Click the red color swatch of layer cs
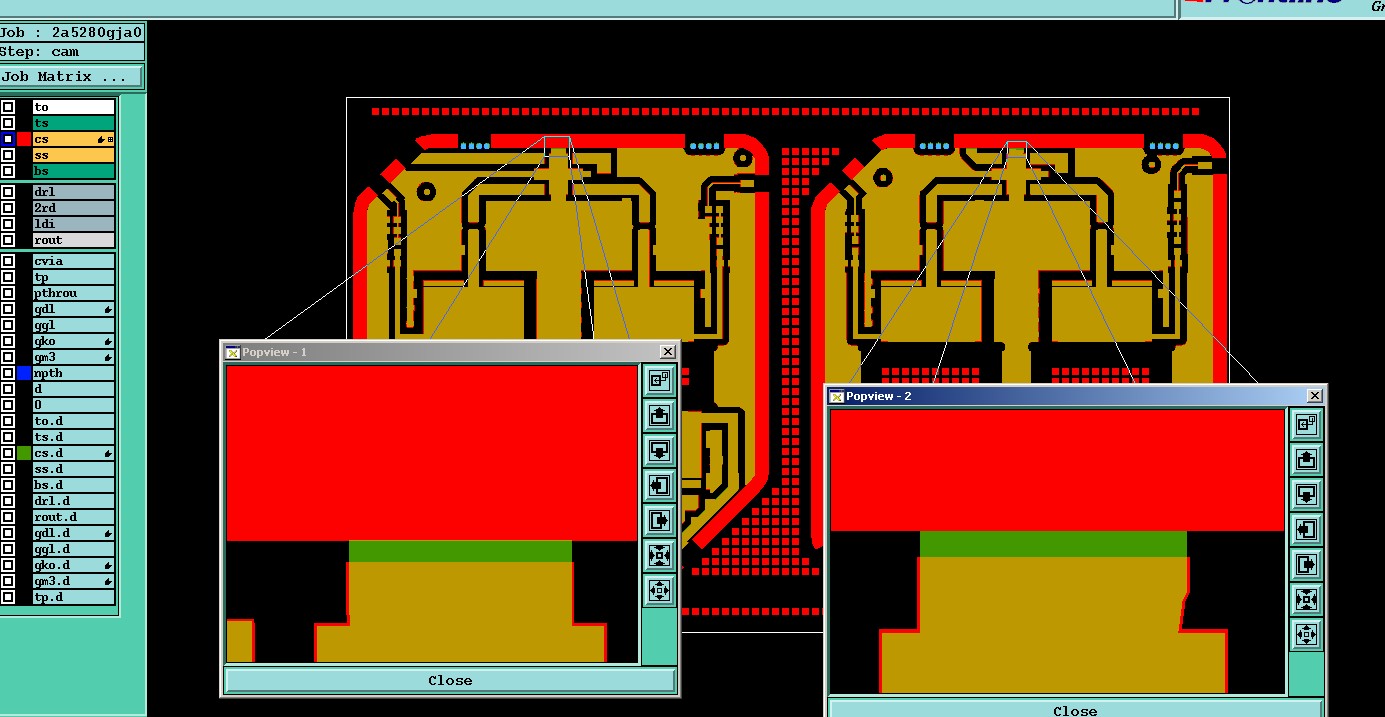This screenshot has width=1385, height=717. point(24,139)
